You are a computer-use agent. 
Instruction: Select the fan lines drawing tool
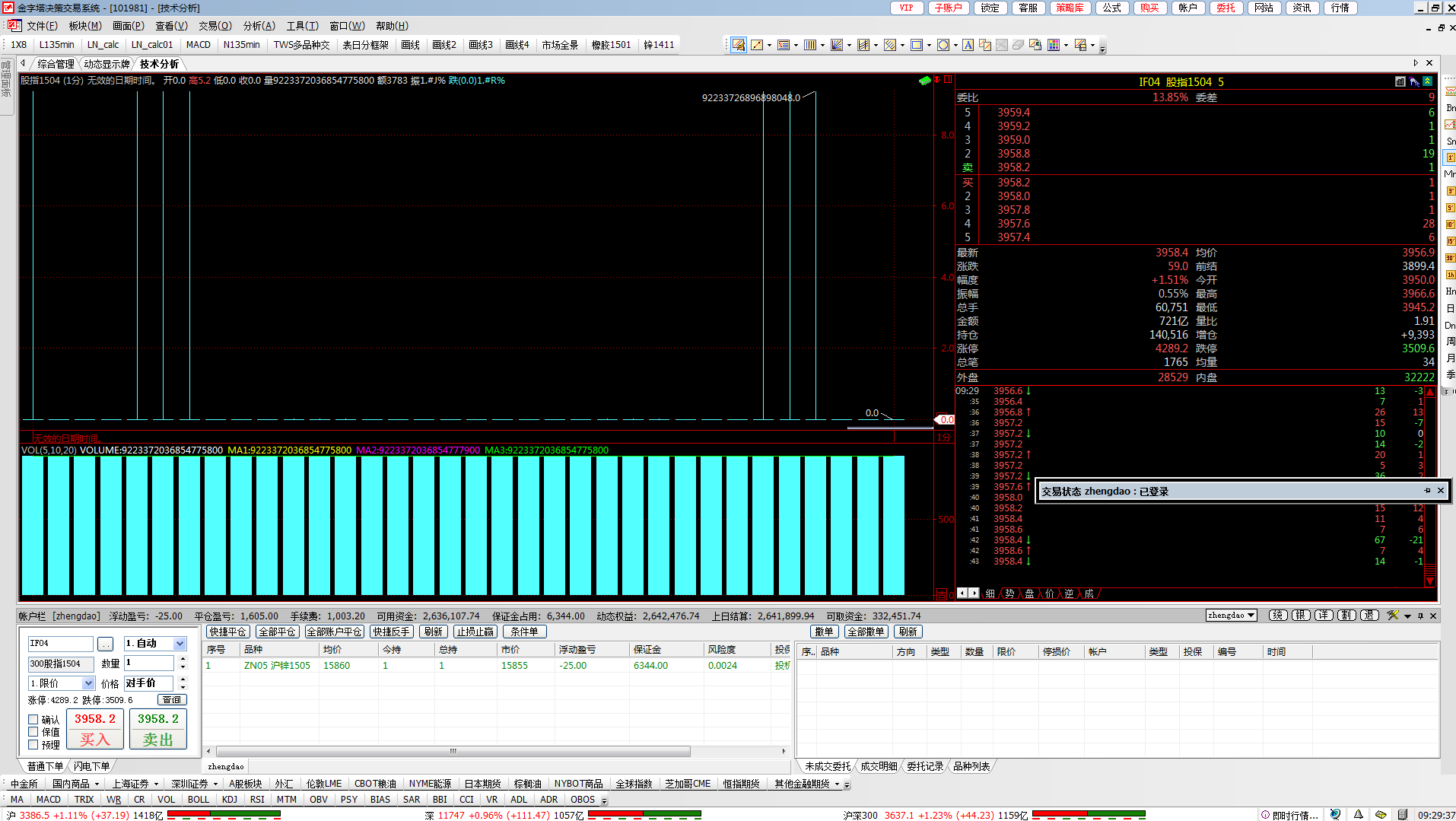click(836, 46)
